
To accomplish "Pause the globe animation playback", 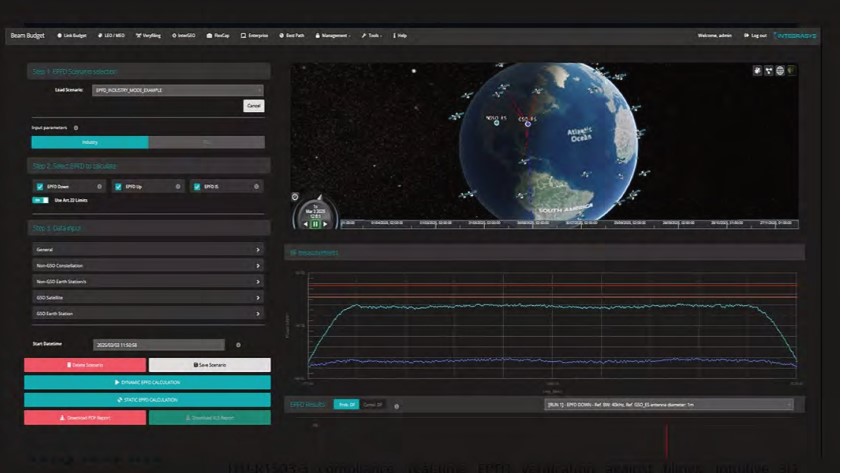I will click(317, 224).
